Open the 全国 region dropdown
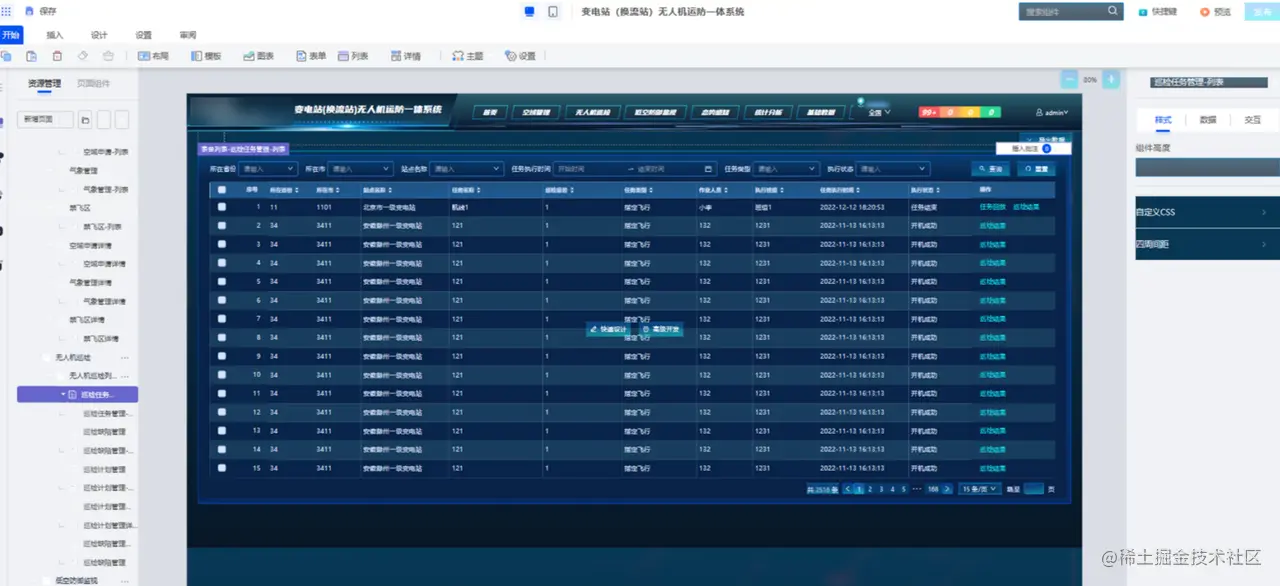 click(x=878, y=112)
